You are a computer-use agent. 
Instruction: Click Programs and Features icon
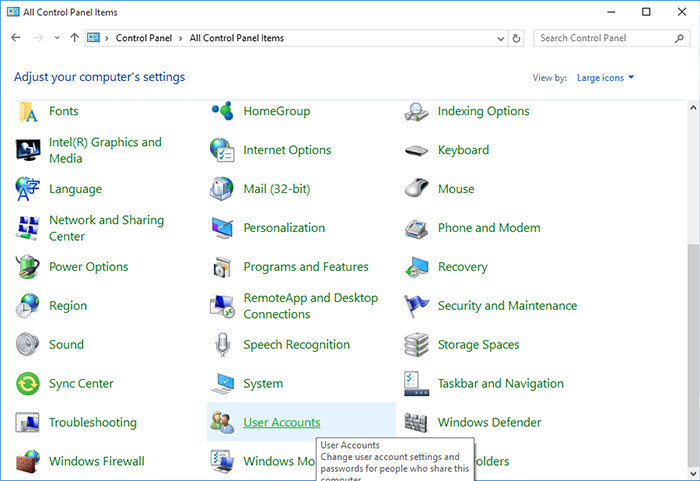coord(222,267)
